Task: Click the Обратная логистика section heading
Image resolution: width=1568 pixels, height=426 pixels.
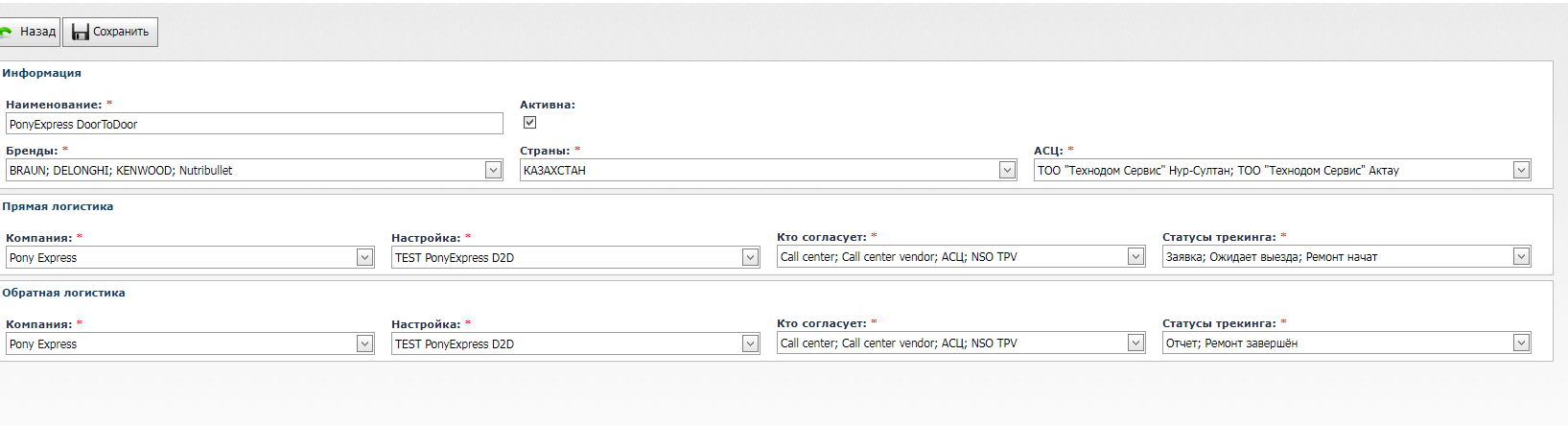Action: pos(63,293)
